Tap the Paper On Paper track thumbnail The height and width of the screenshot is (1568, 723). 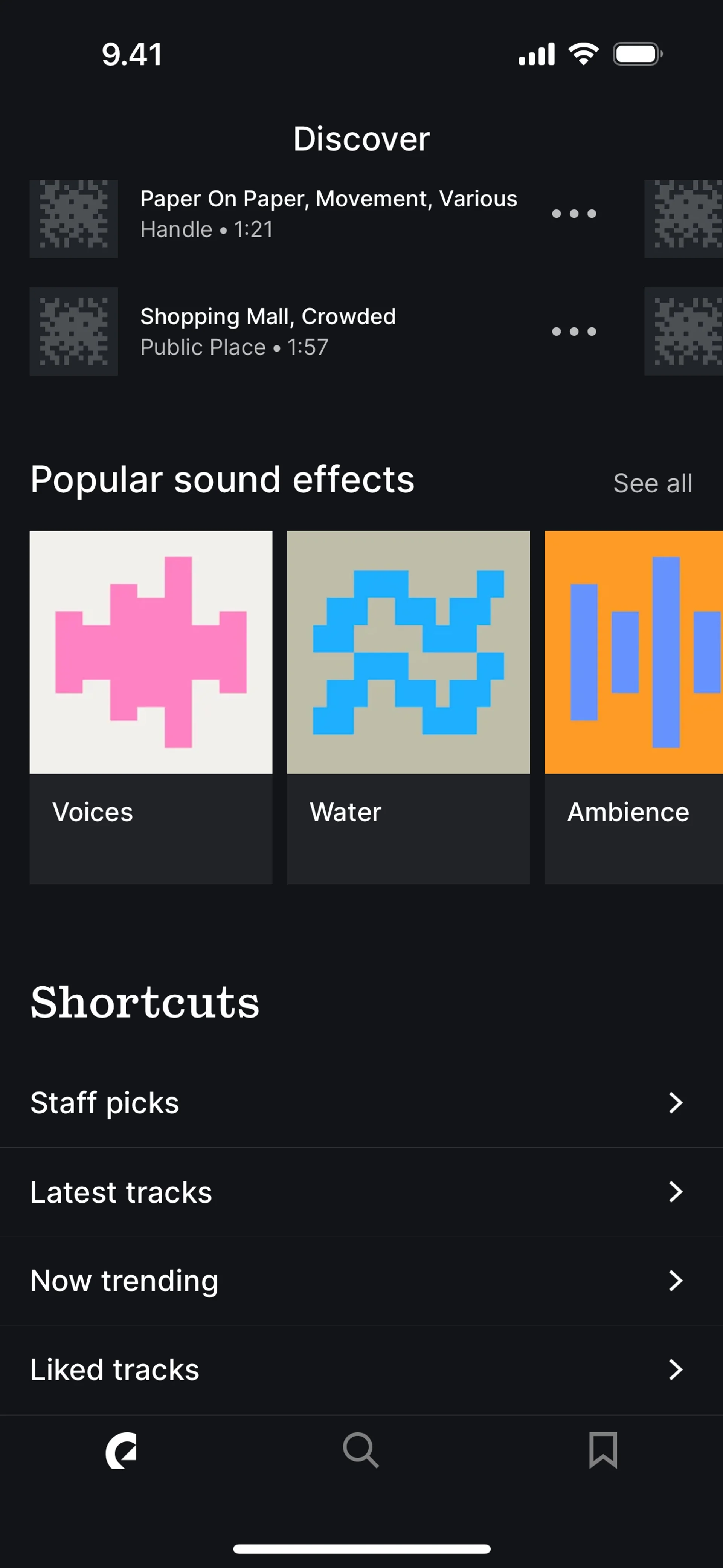[x=74, y=219]
